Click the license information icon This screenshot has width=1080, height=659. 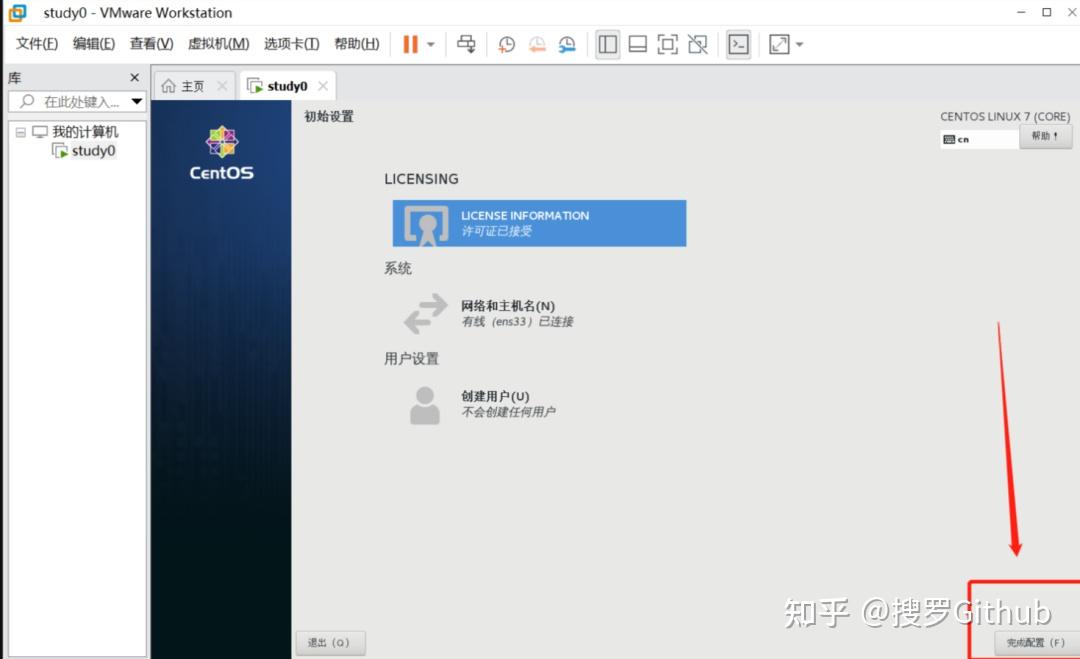(x=426, y=225)
